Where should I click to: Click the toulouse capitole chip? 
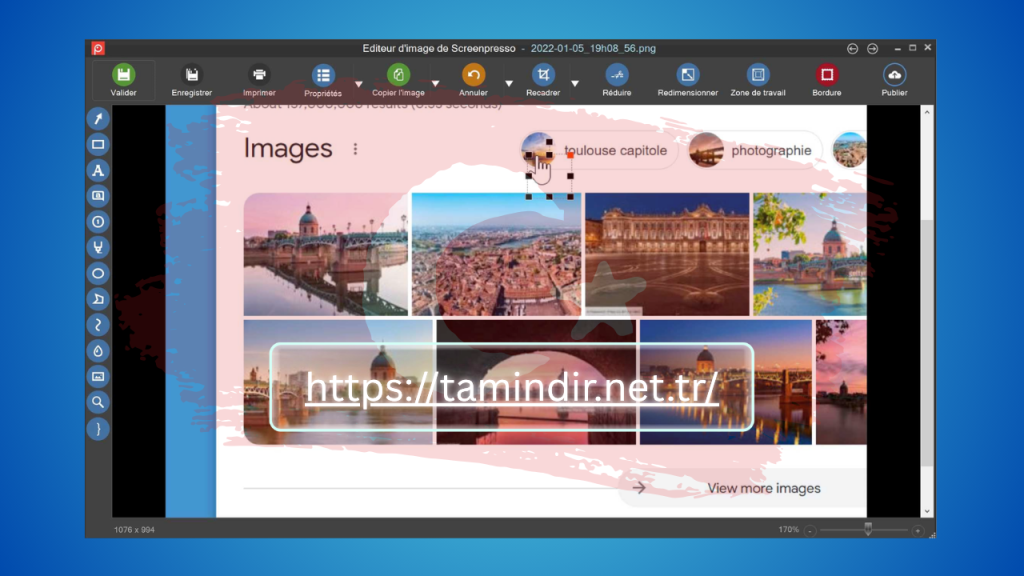click(600, 150)
